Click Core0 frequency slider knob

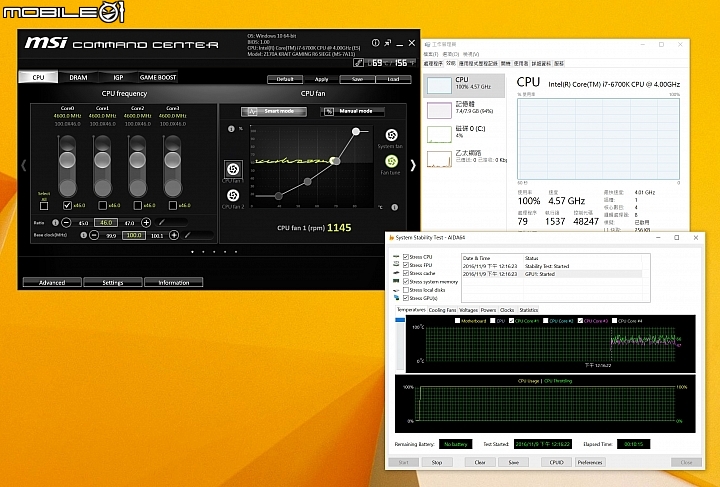(68, 160)
